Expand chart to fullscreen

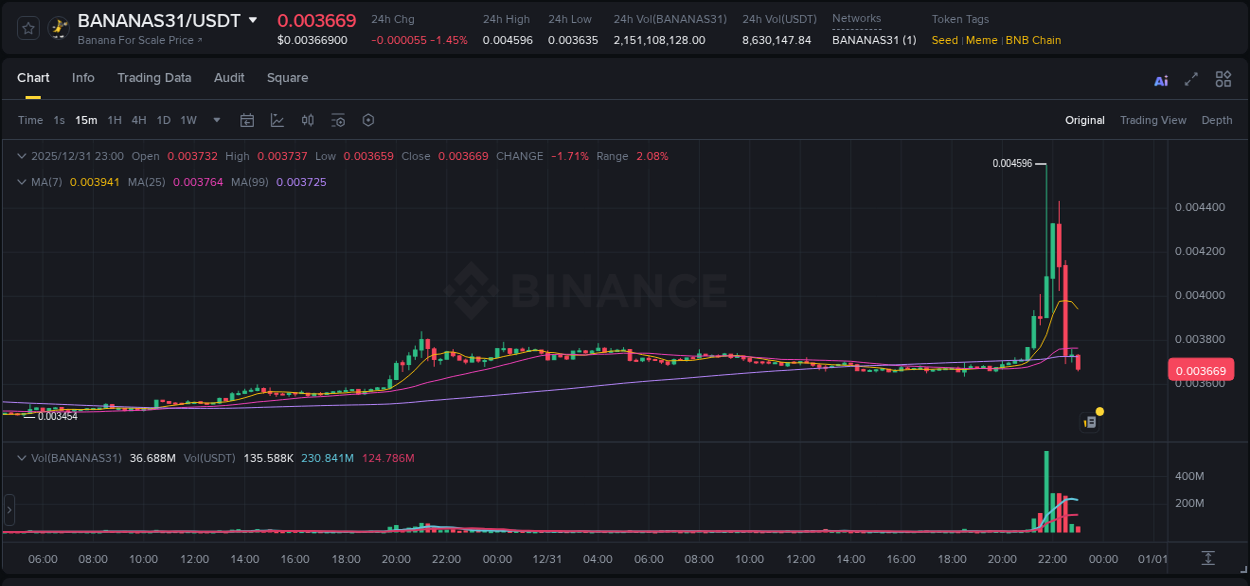[1190, 79]
